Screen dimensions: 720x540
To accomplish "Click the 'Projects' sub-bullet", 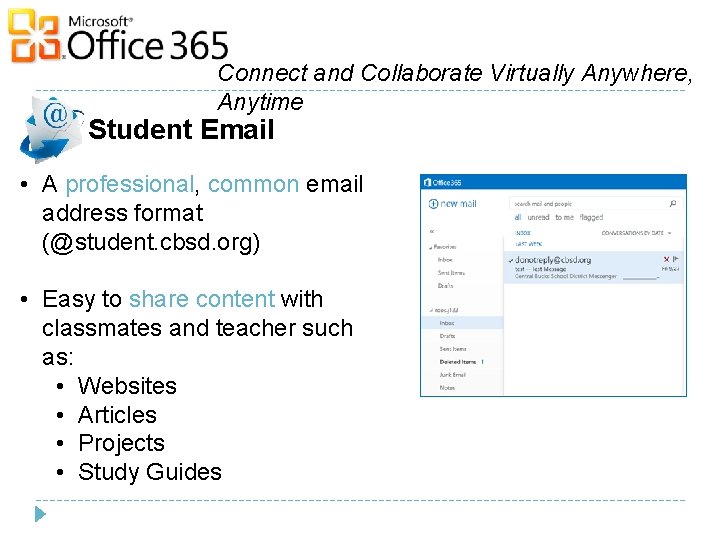I will tap(121, 444).
